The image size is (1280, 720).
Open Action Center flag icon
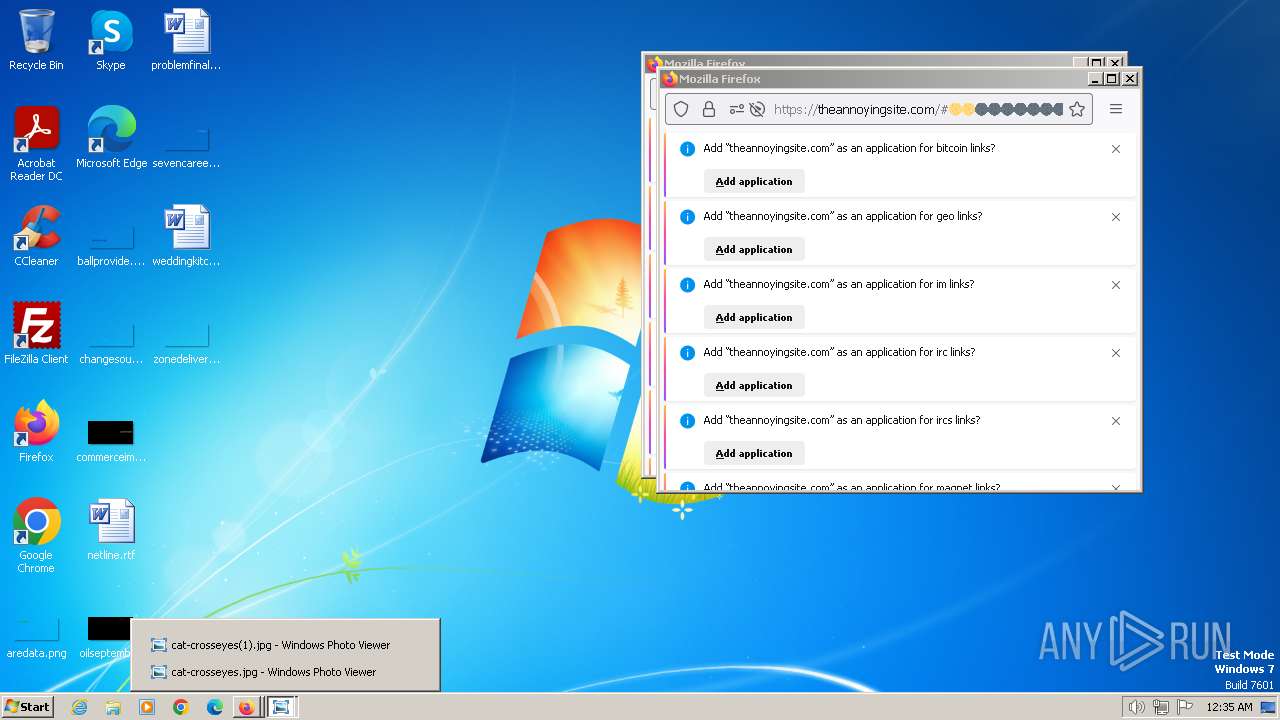(1185, 707)
